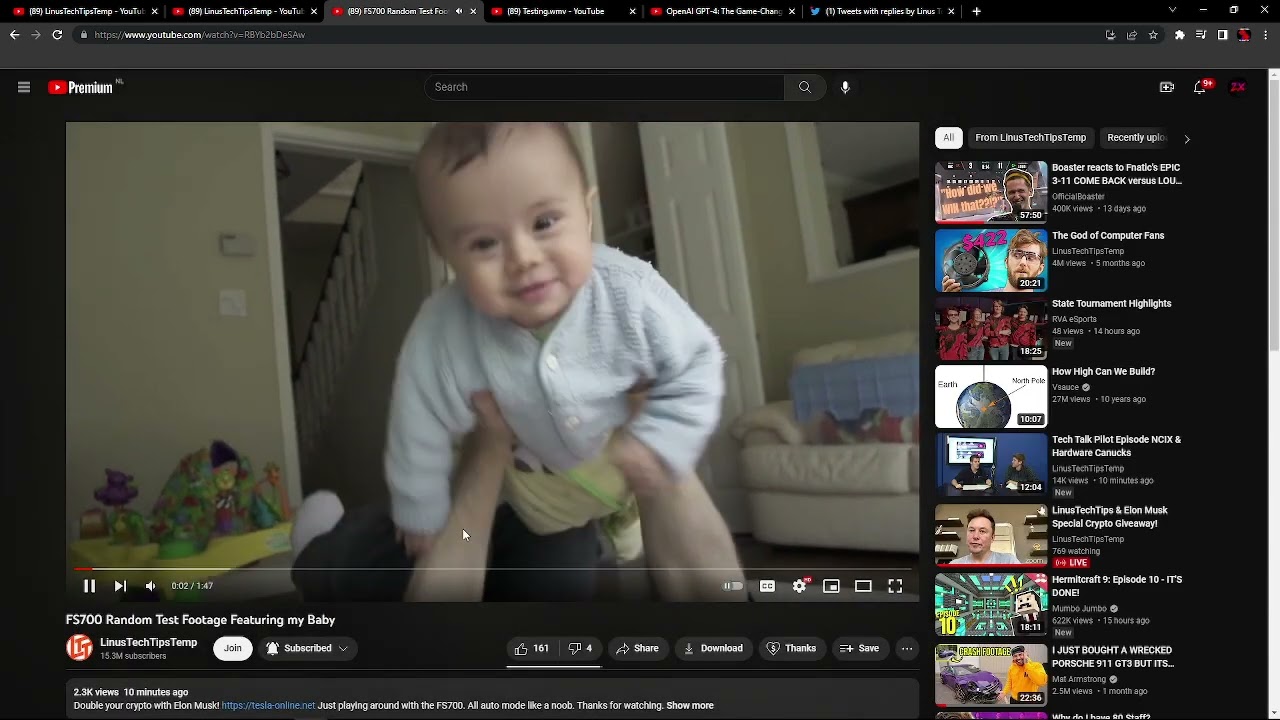Expand description with Show more
The width and height of the screenshot is (1280, 720).
click(x=690, y=705)
